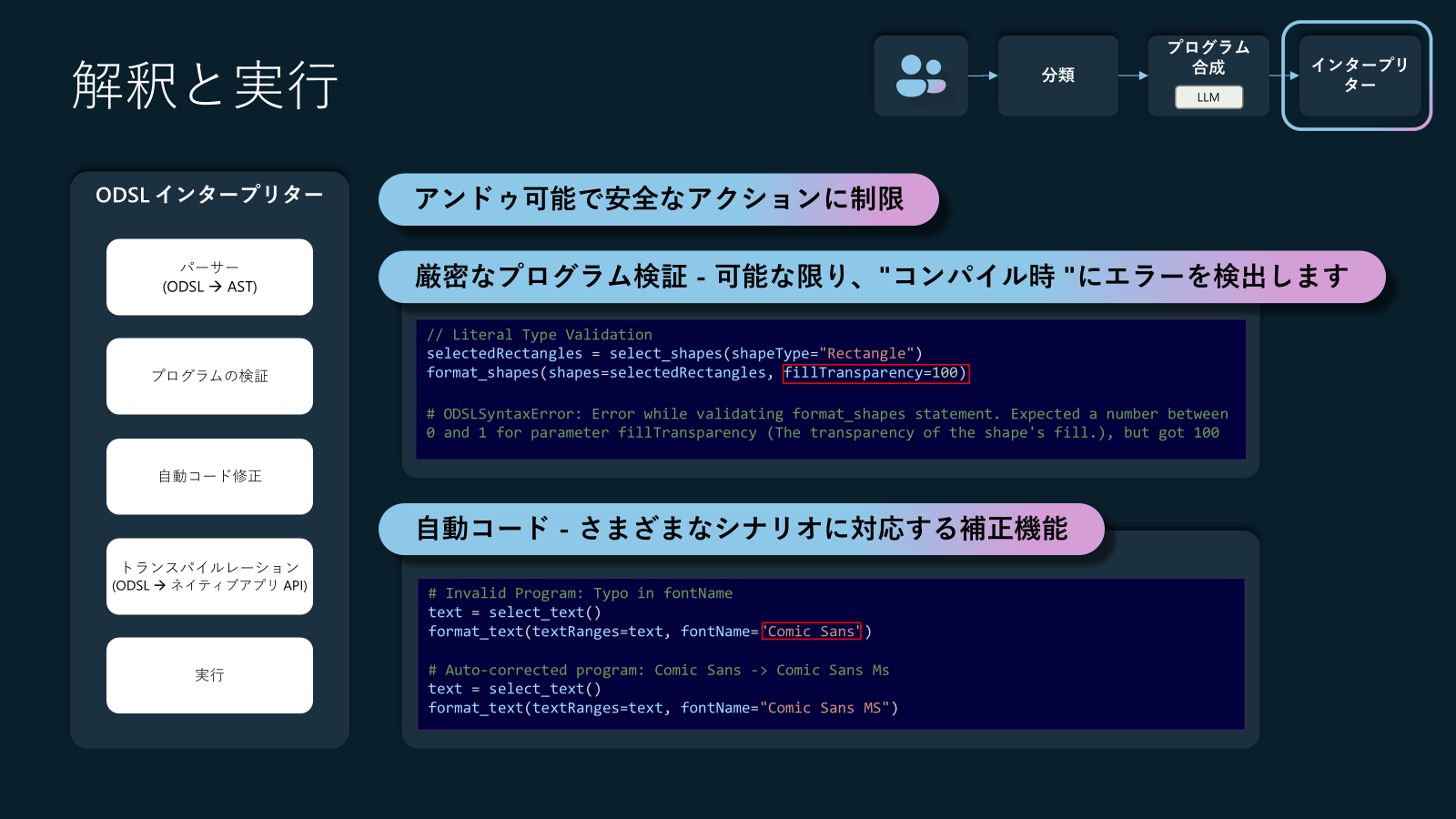Select the トランスパイルレーション card
Screen dimensions: 1456x819
pos(209,576)
